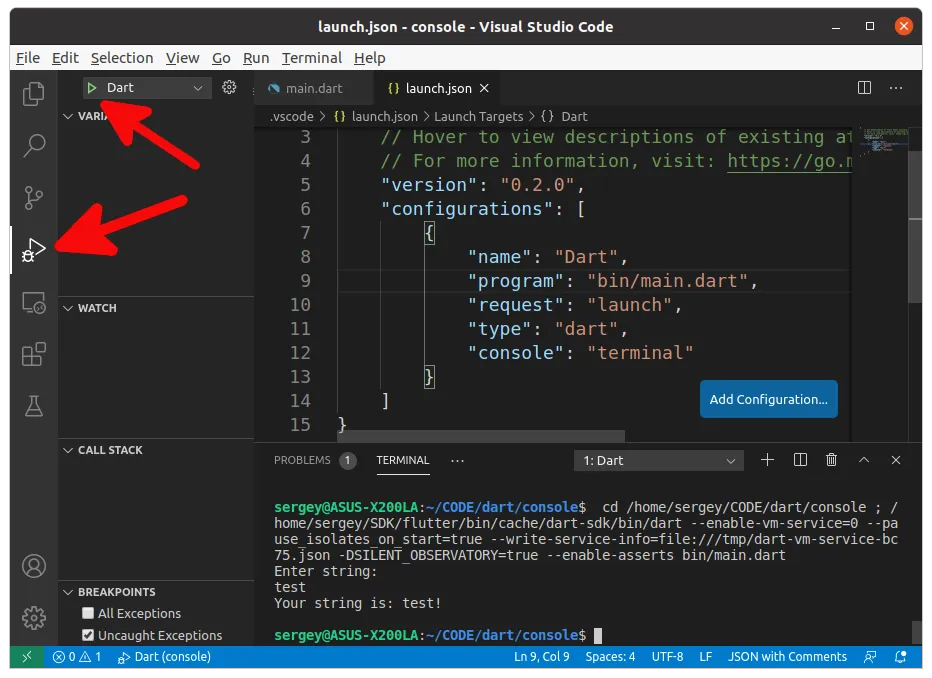Close the terminal panel
The height and width of the screenshot is (678, 932).
896,460
